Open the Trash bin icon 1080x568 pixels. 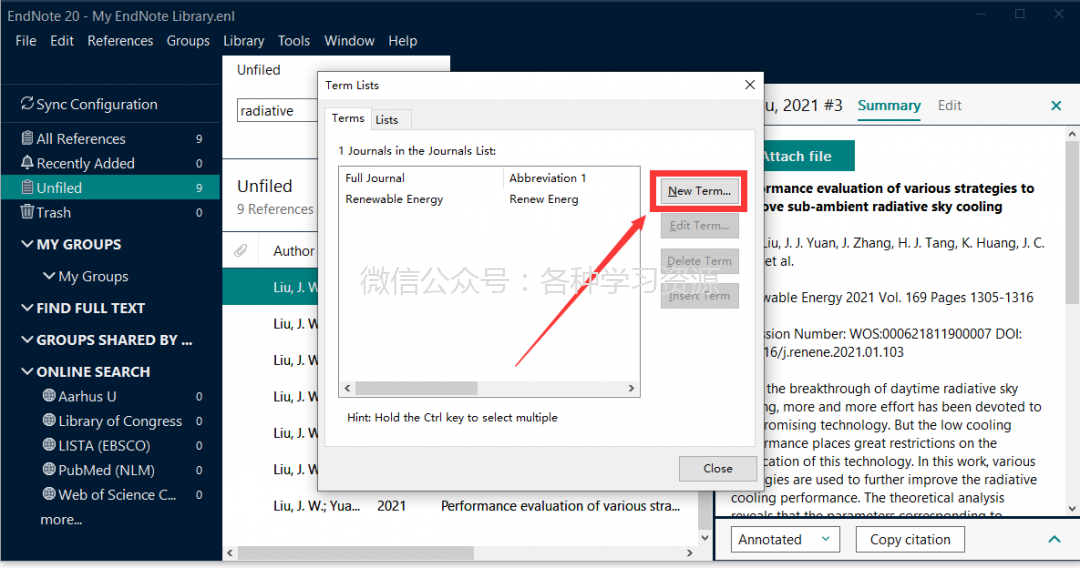[27, 211]
